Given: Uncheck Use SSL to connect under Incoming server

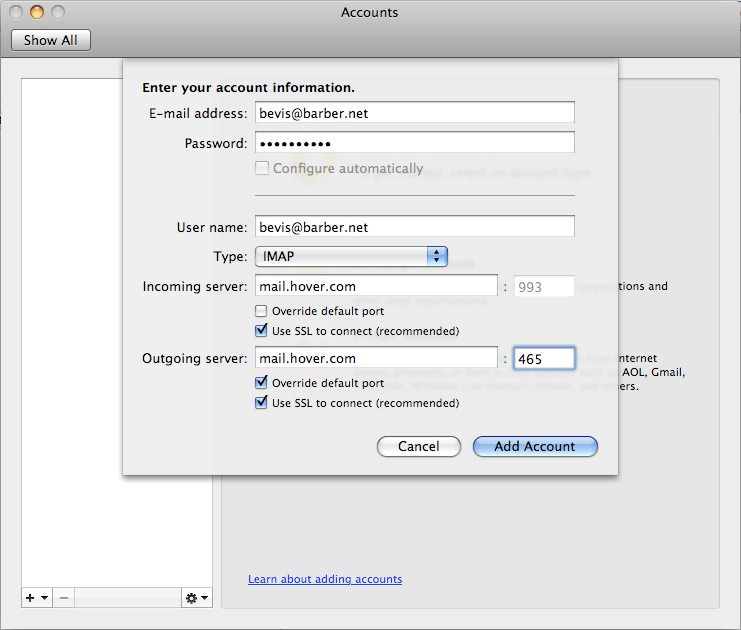Looking at the screenshot, I should (x=261, y=330).
